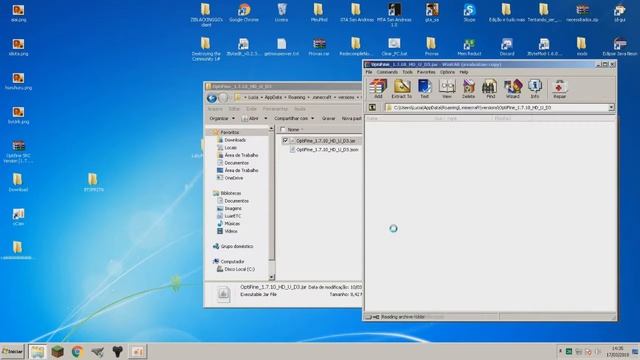Open the Google Chrome desktop shortcut
The height and width of the screenshot is (360, 640).
click(244, 13)
